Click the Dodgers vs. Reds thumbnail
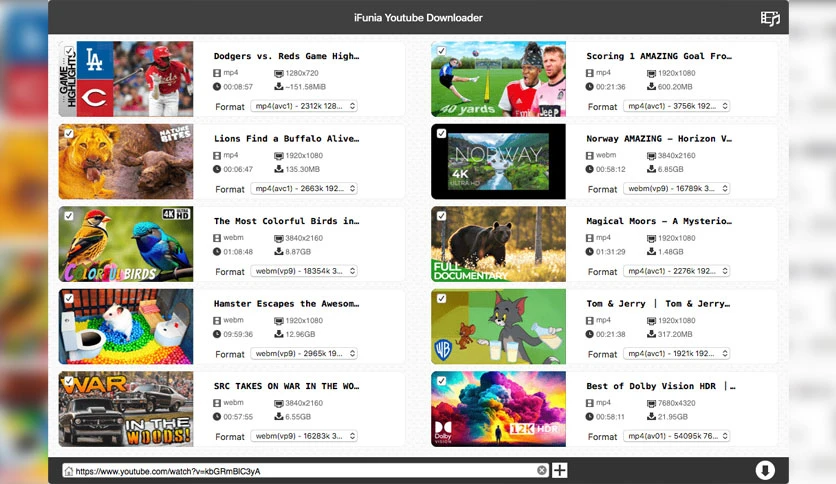The image size is (836, 484). (x=126, y=79)
